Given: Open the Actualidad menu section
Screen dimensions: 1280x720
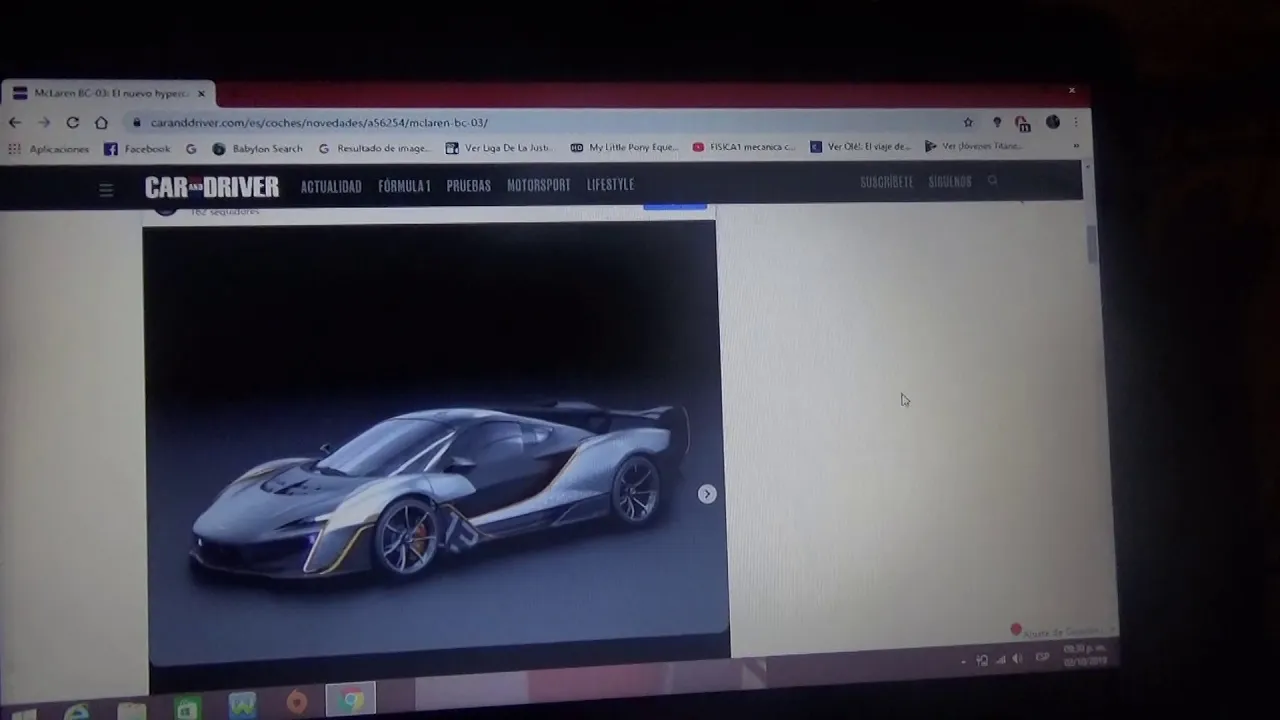Looking at the screenshot, I should tap(331, 186).
